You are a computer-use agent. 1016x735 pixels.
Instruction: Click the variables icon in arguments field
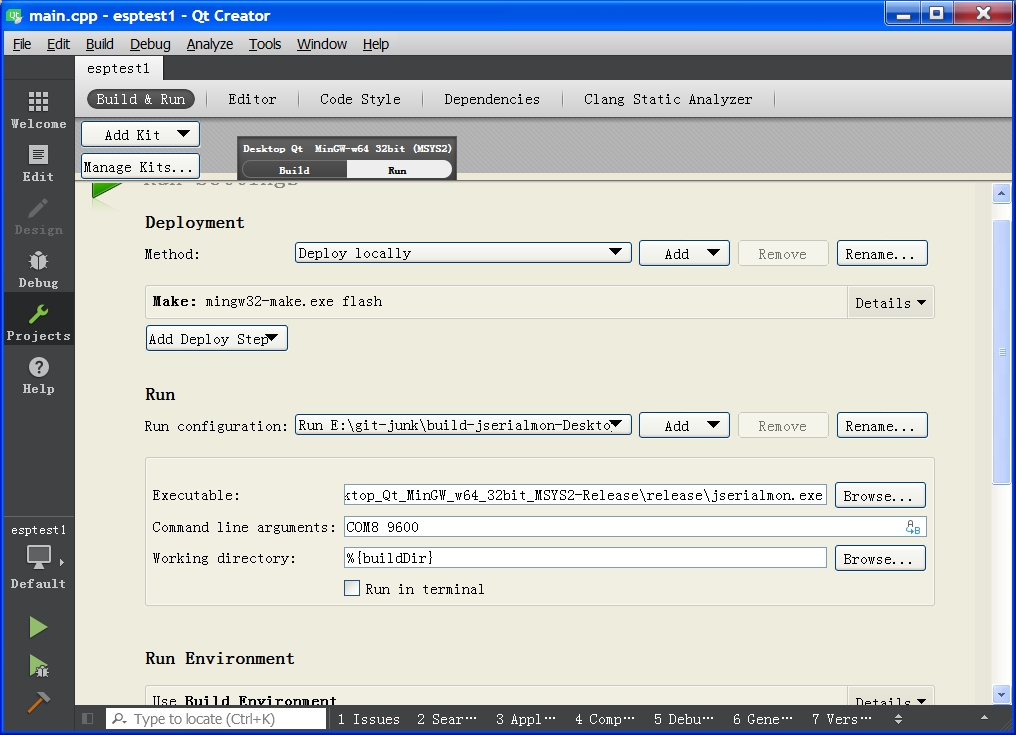tap(913, 527)
